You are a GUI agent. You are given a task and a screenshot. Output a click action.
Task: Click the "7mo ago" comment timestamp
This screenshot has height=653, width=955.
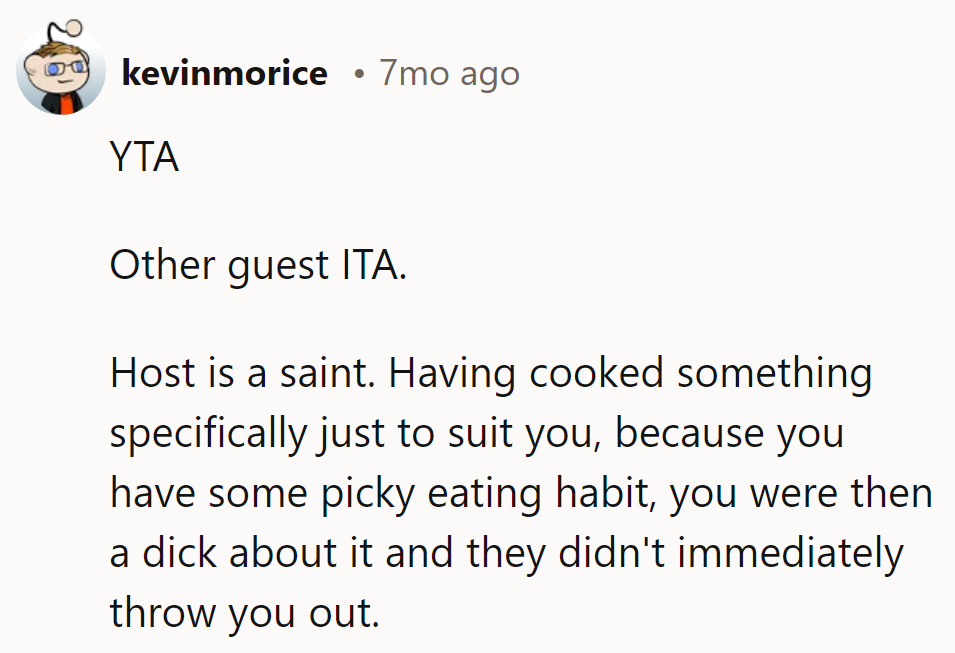pos(449,73)
